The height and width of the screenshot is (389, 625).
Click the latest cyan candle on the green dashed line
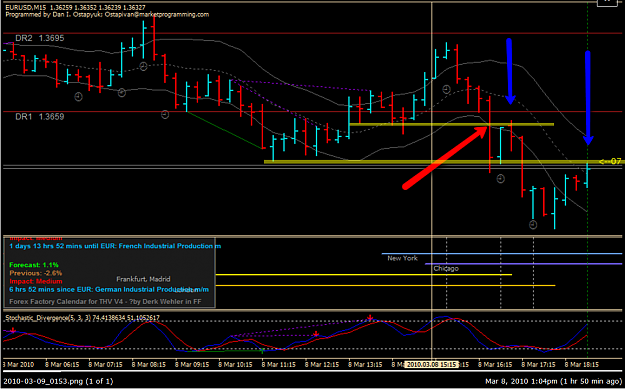point(587,175)
